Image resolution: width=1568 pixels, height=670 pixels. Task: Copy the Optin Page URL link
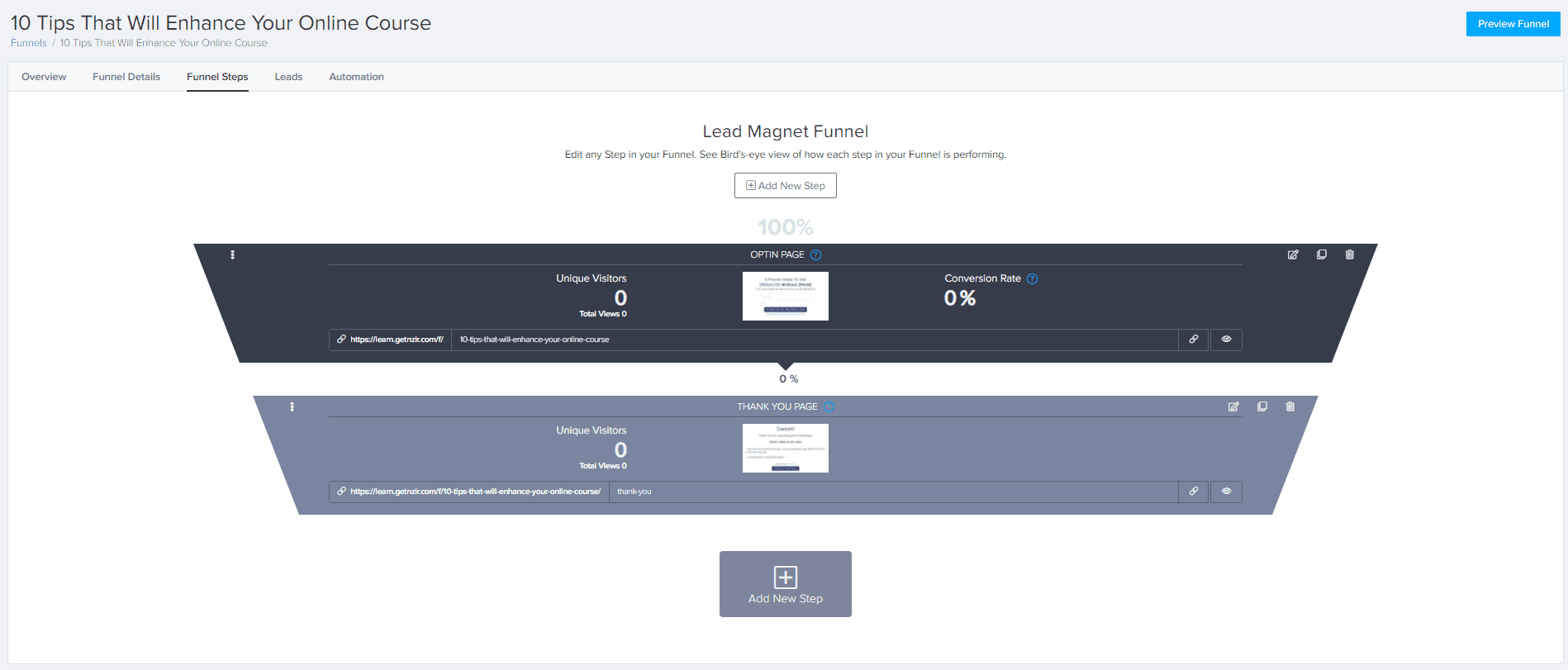[x=1194, y=340]
